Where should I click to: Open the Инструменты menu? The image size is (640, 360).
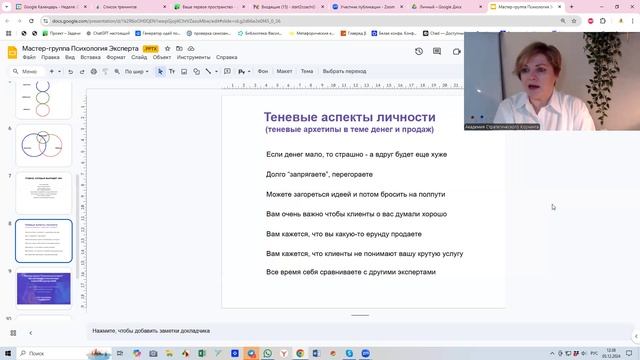(193, 58)
